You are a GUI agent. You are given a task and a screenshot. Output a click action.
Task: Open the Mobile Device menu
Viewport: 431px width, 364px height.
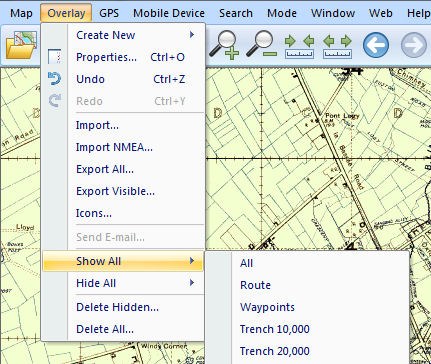169,13
